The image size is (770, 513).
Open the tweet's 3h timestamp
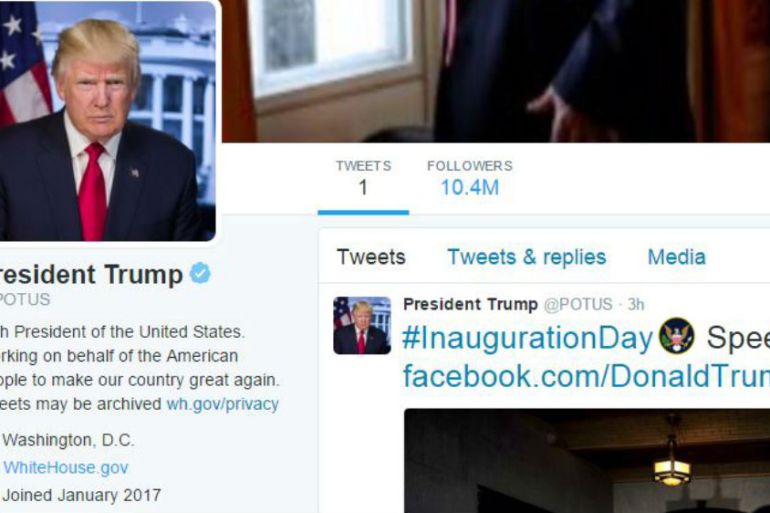tap(635, 304)
